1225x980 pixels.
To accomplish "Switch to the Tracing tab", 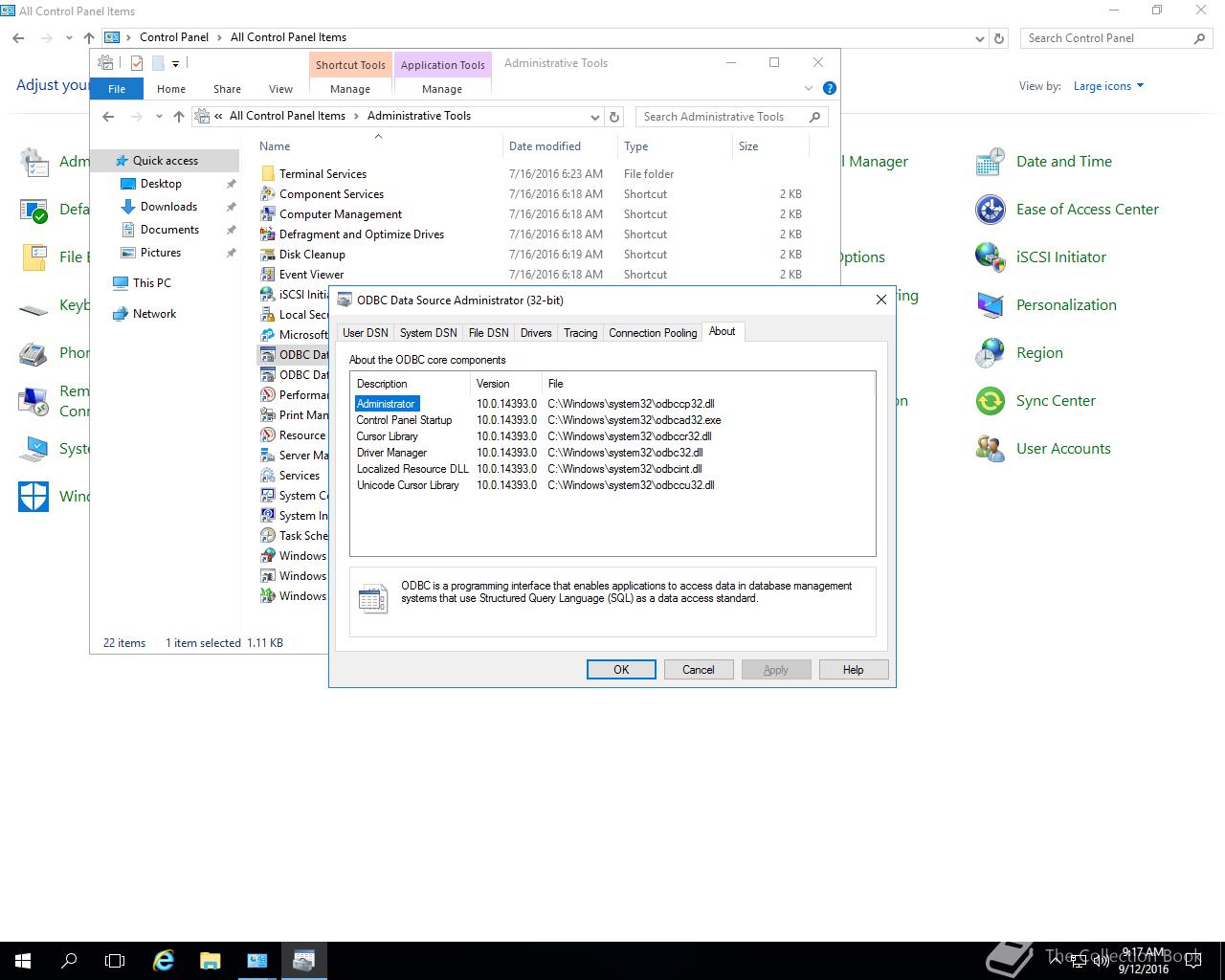I will (580, 333).
